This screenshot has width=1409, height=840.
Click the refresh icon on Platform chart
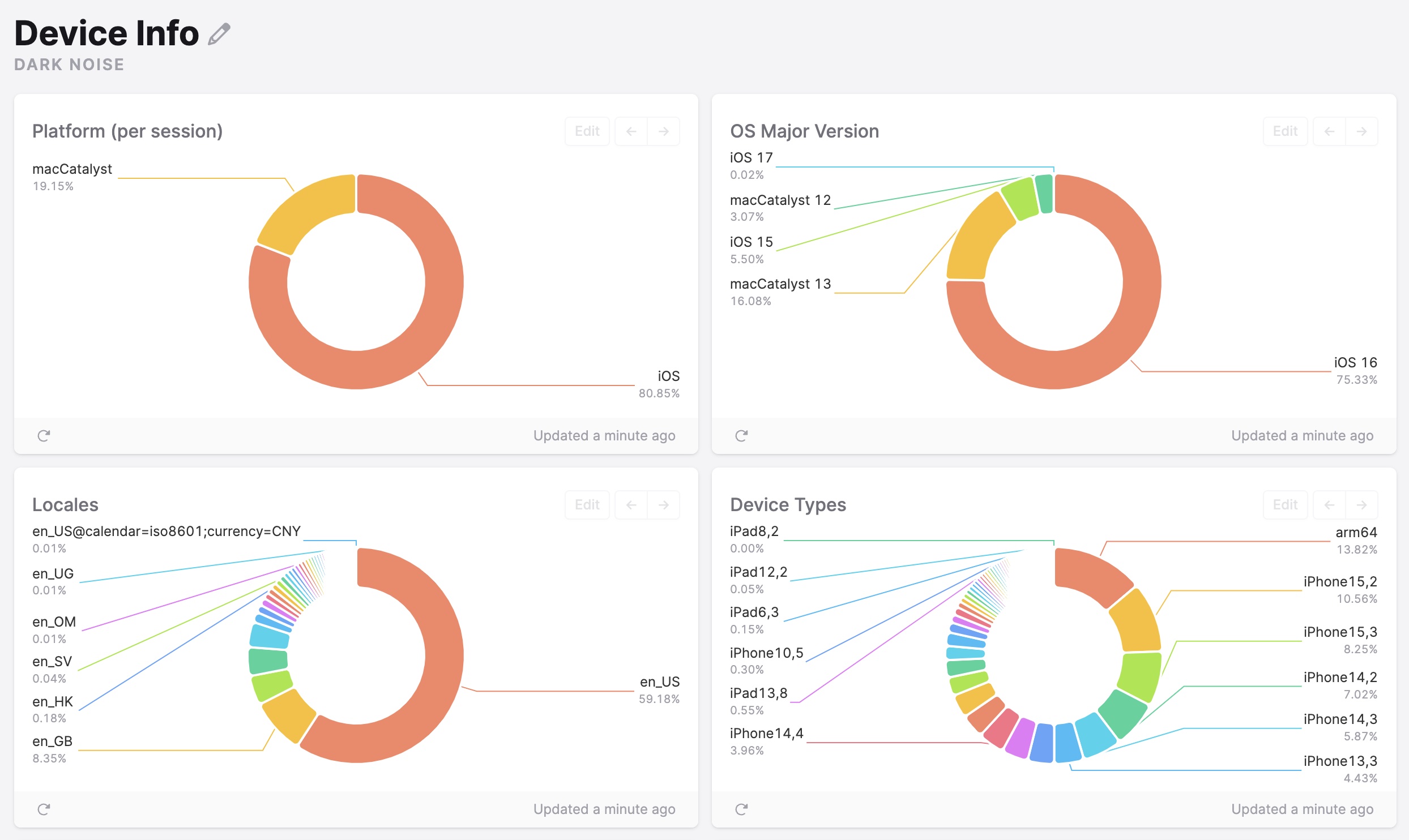tap(43, 435)
